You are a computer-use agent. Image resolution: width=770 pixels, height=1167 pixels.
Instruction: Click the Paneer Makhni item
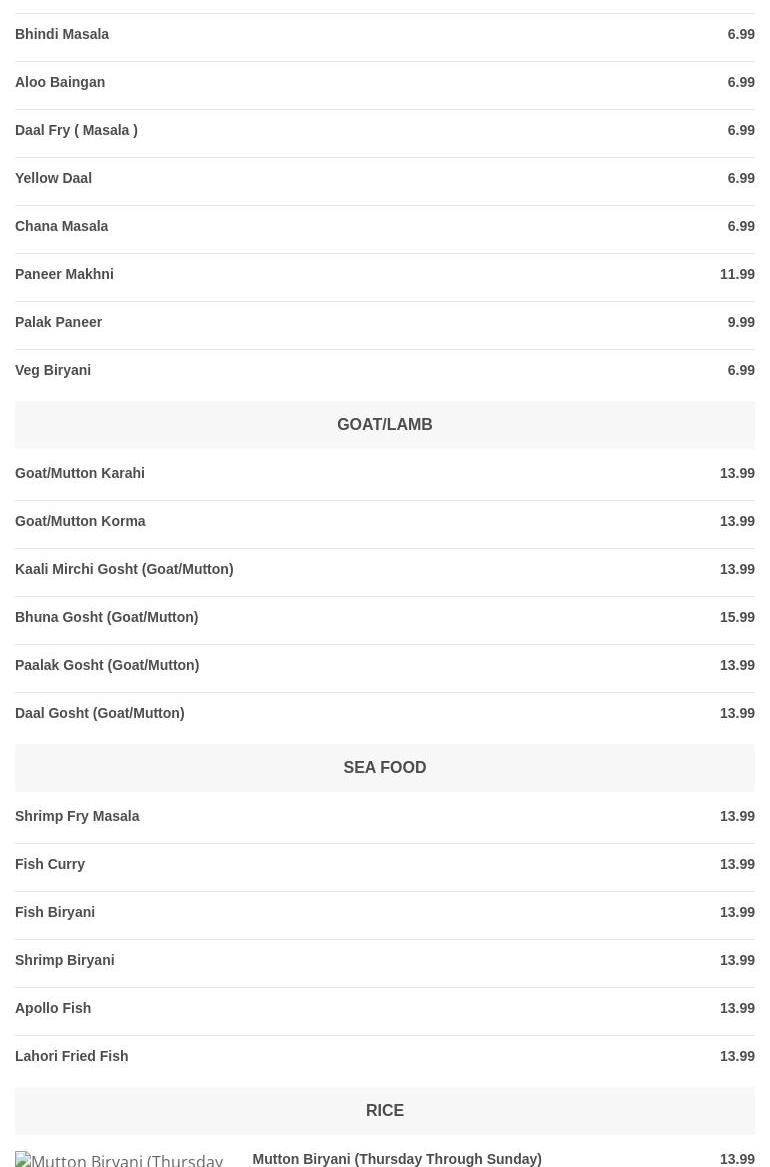(x=64, y=274)
